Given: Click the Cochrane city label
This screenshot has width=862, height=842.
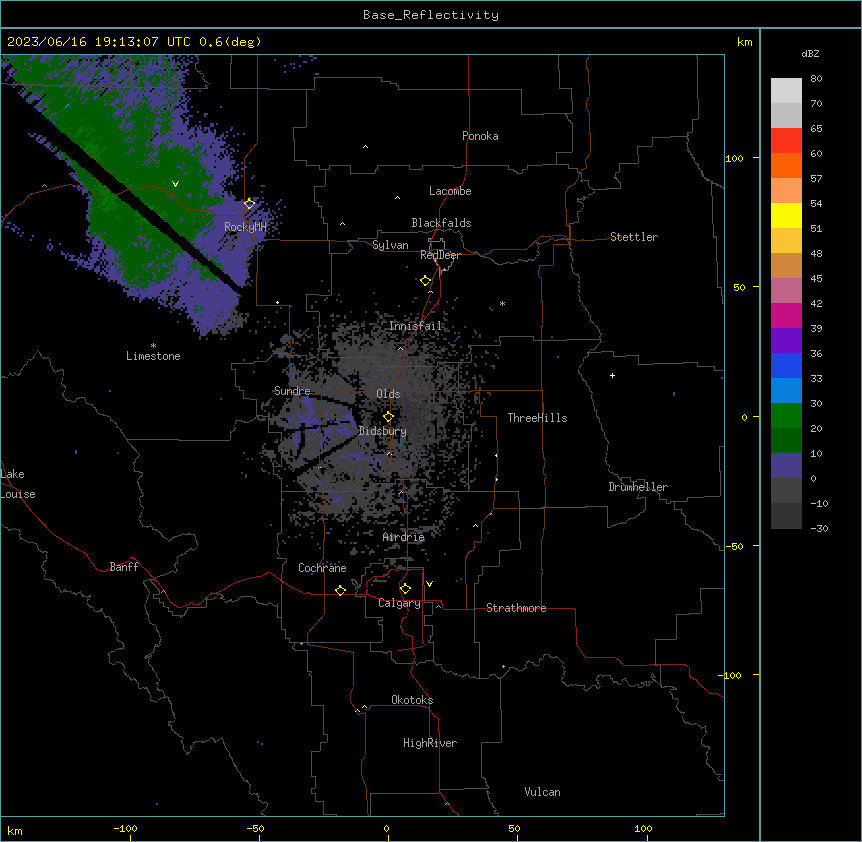Looking at the screenshot, I should pos(322,568).
